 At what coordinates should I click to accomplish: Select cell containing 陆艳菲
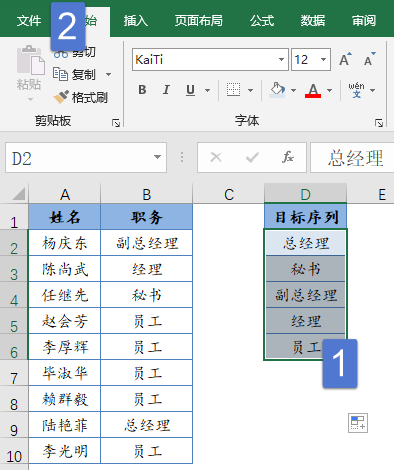coord(65,425)
